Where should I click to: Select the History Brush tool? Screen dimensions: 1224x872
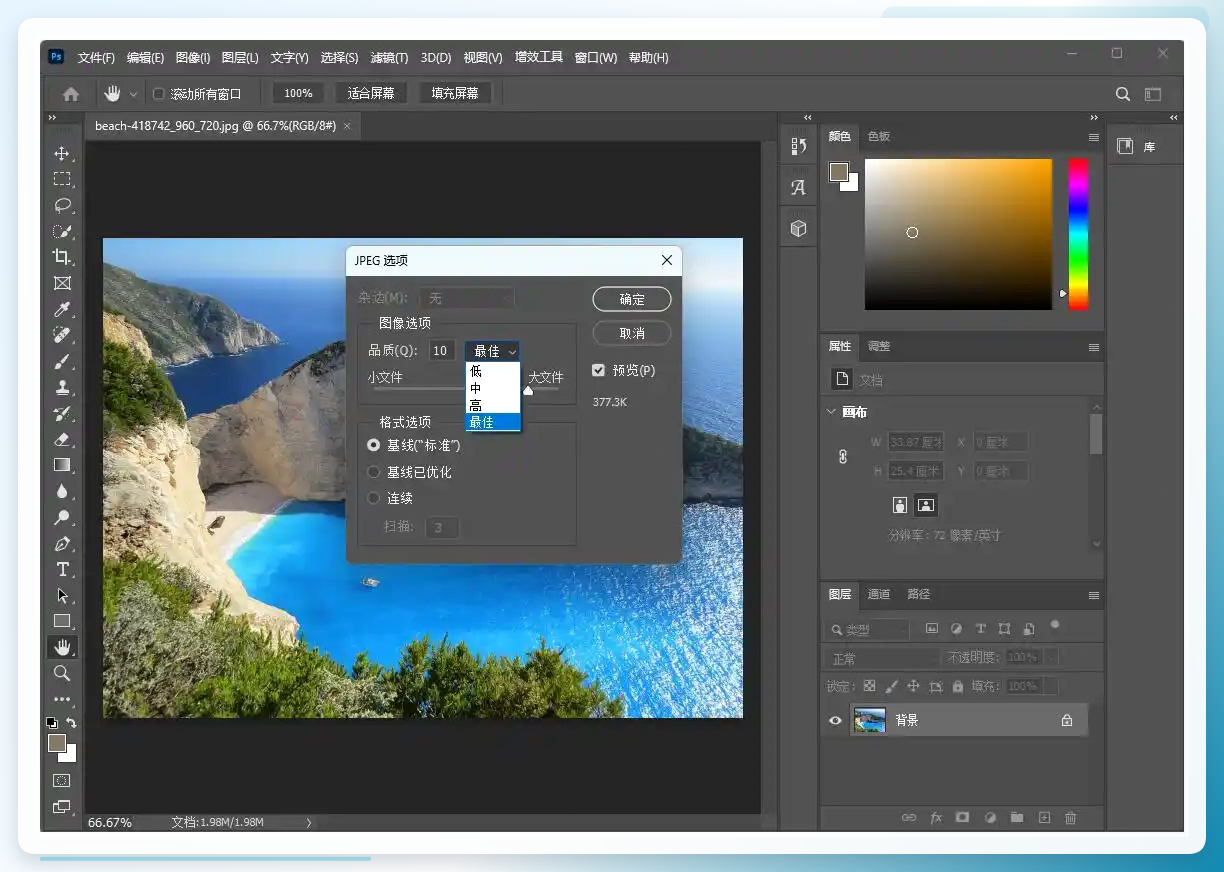pyautogui.click(x=62, y=413)
